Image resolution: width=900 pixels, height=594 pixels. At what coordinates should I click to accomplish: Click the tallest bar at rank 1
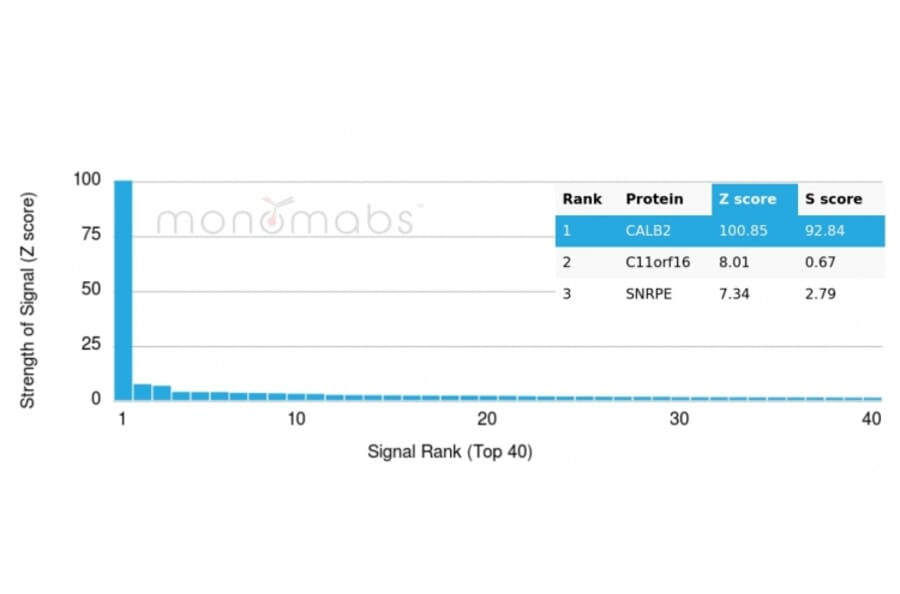click(124, 290)
